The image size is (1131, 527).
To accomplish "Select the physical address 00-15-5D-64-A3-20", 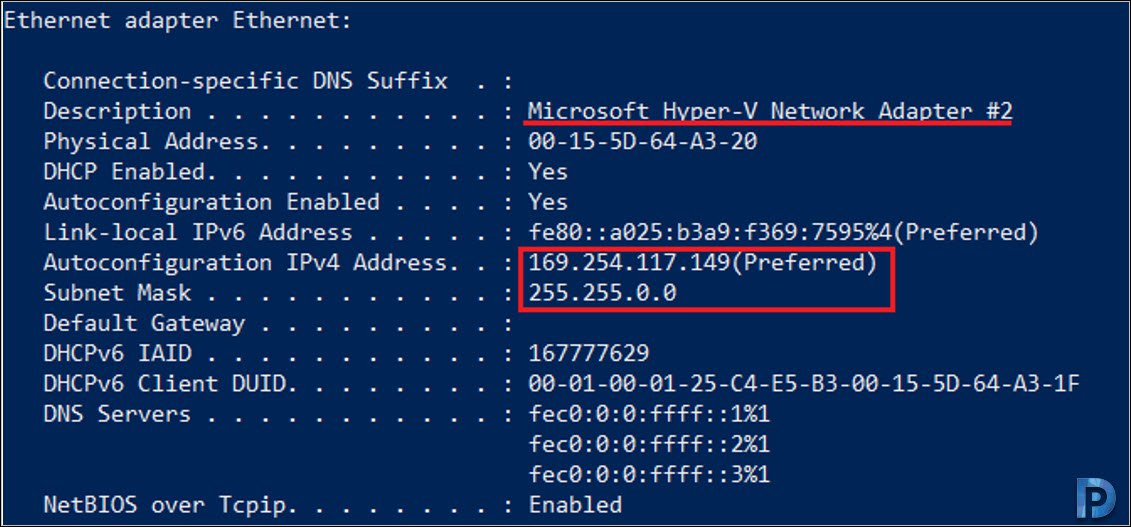I will 643,141.
